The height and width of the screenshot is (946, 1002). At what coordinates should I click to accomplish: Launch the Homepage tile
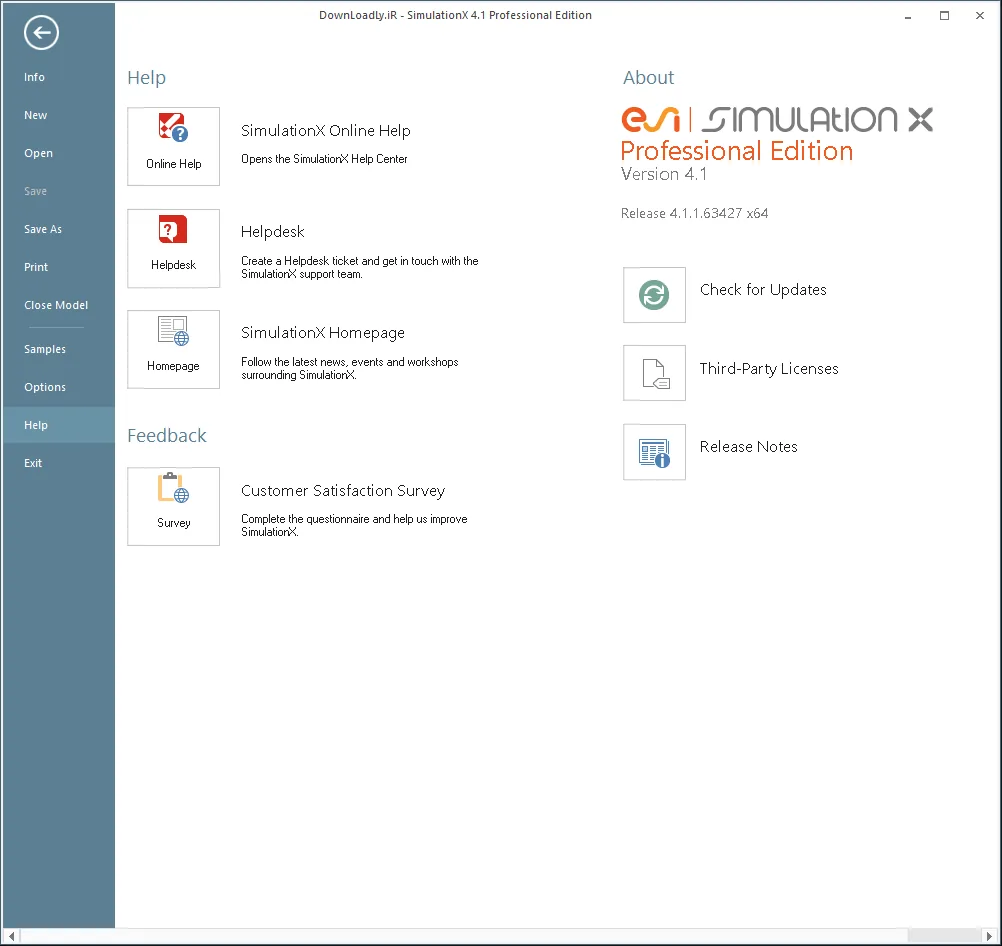(173, 349)
